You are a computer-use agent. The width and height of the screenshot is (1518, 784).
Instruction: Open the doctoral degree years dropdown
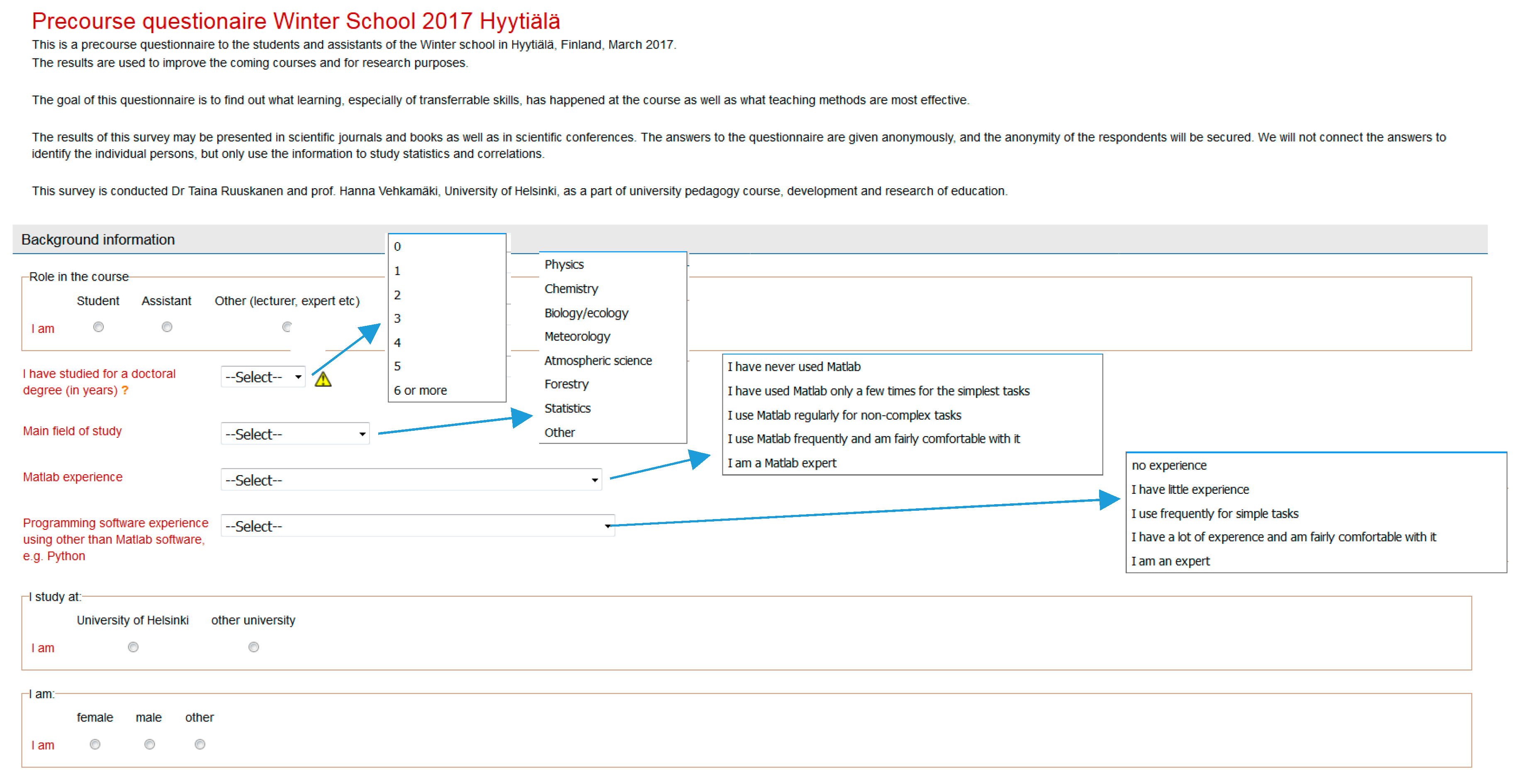click(x=263, y=377)
